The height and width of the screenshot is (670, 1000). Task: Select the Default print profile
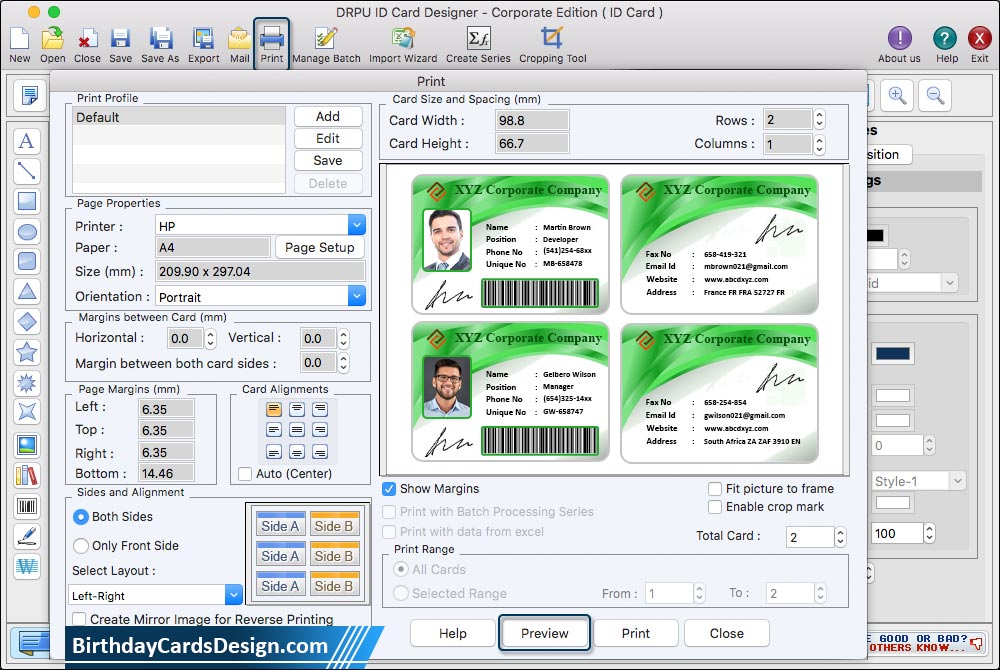click(x=179, y=117)
